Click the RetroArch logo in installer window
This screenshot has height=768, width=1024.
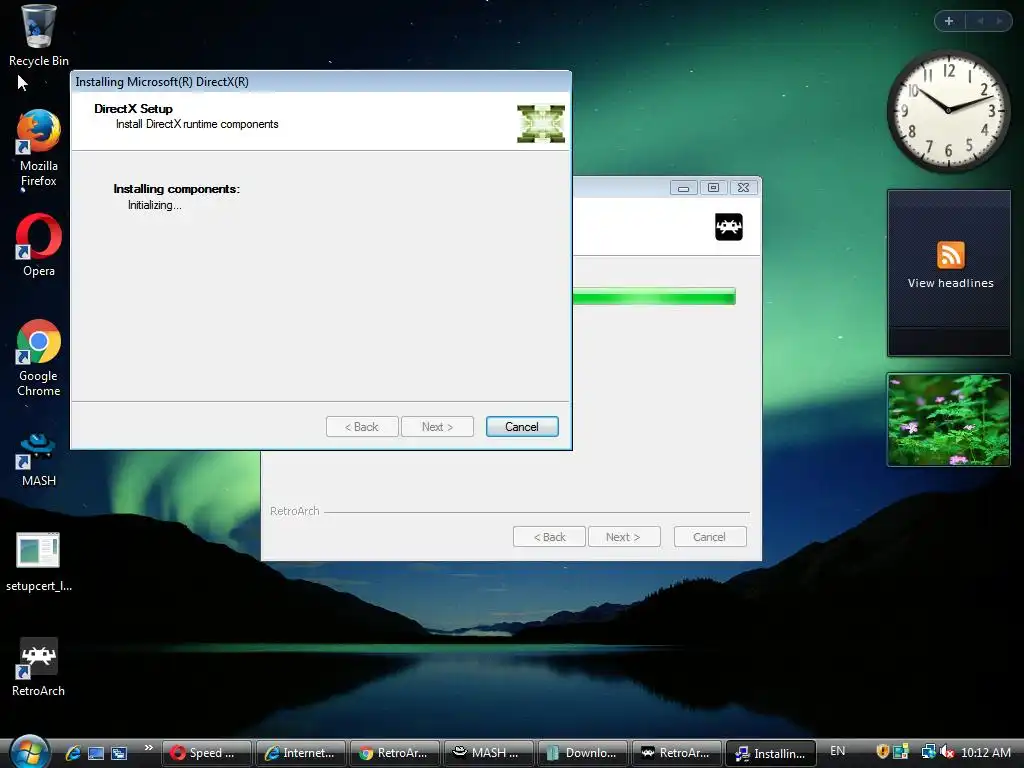coord(729,227)
